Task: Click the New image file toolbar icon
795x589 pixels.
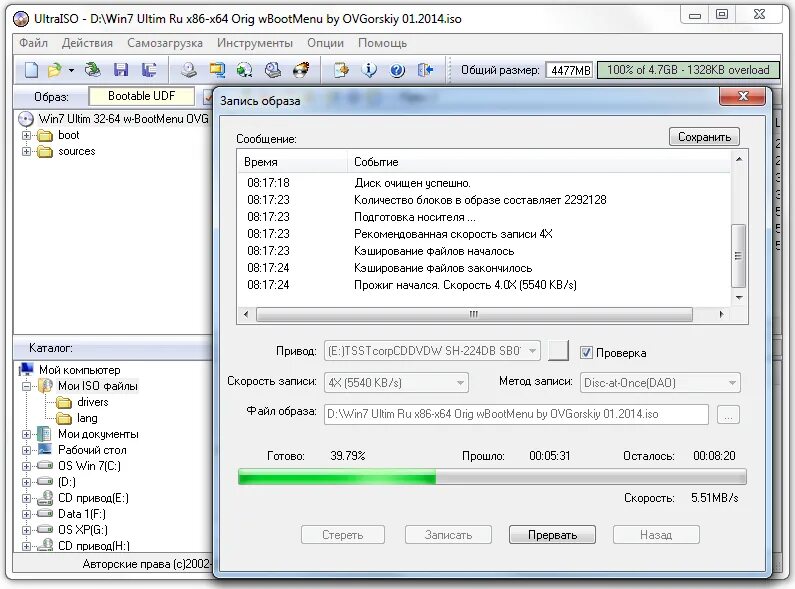Action: coord(31,70)
